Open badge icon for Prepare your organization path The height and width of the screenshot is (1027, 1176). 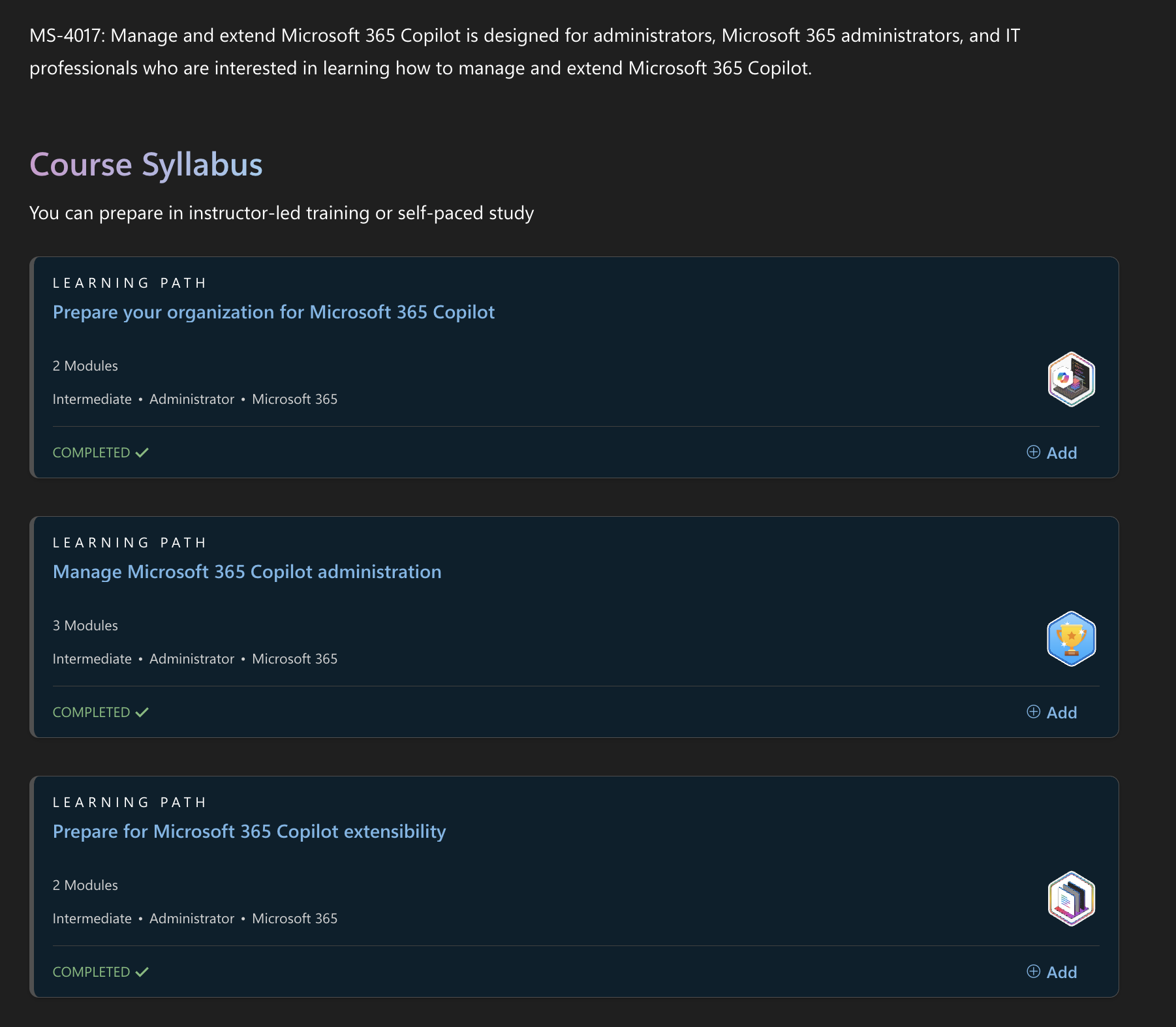(1071, 379)
